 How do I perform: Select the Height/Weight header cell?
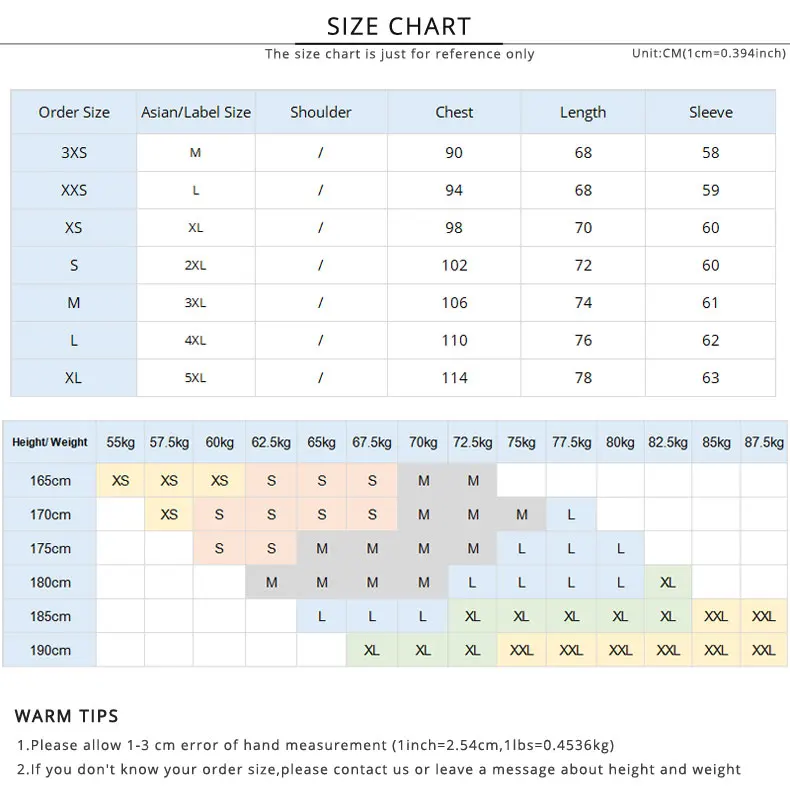[x=49, y=442]
